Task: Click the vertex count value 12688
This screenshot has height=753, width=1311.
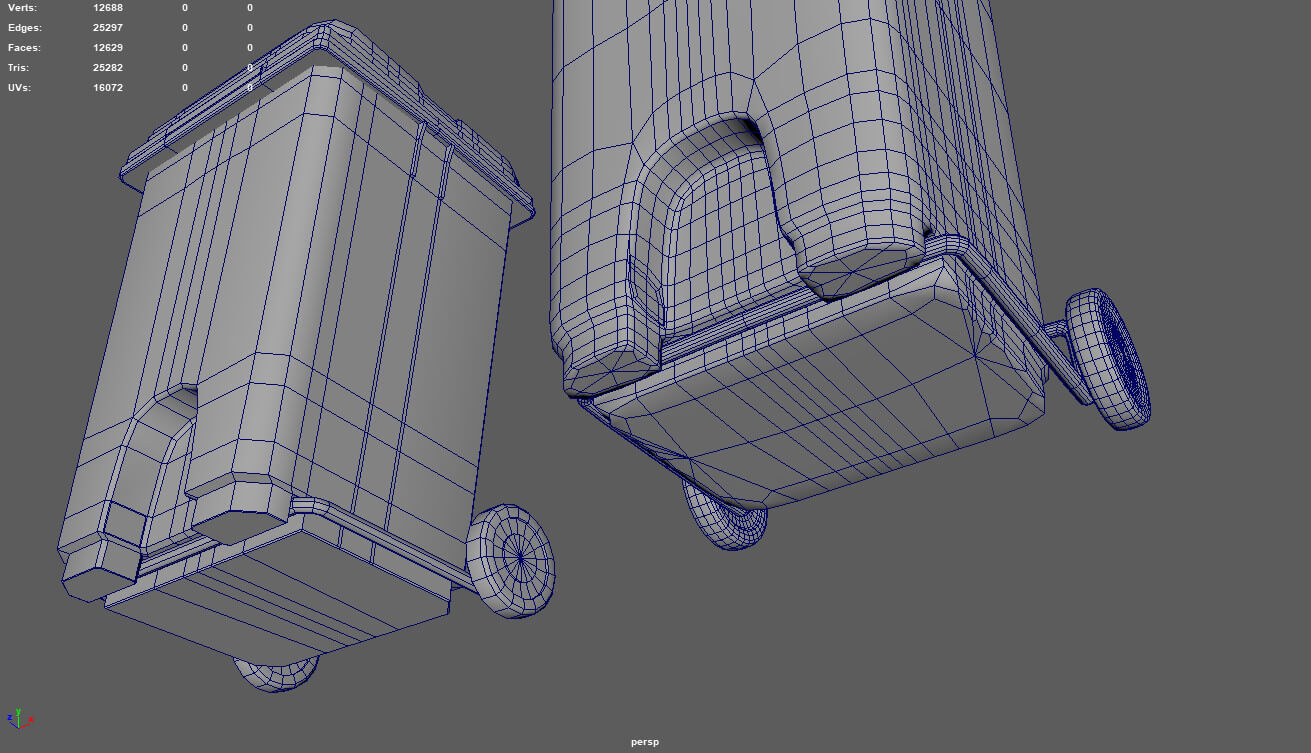Action: tap(108, 8)
